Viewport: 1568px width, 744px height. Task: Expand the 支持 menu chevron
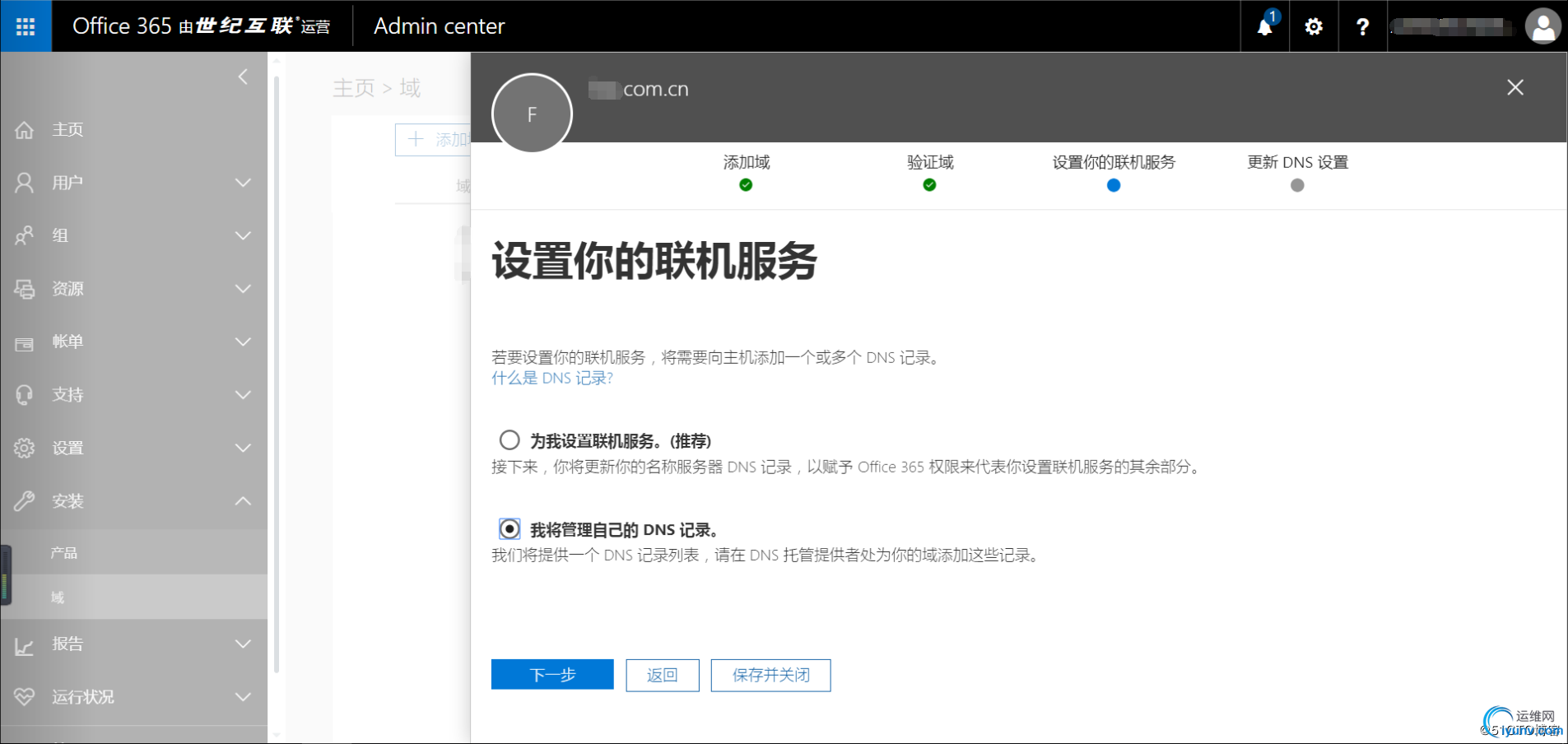[x=243, y=395]
